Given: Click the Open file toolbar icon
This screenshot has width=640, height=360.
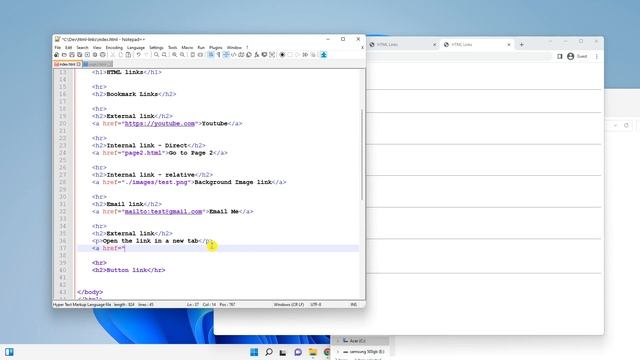Looking at the screenshot, I should pos(64,55).
